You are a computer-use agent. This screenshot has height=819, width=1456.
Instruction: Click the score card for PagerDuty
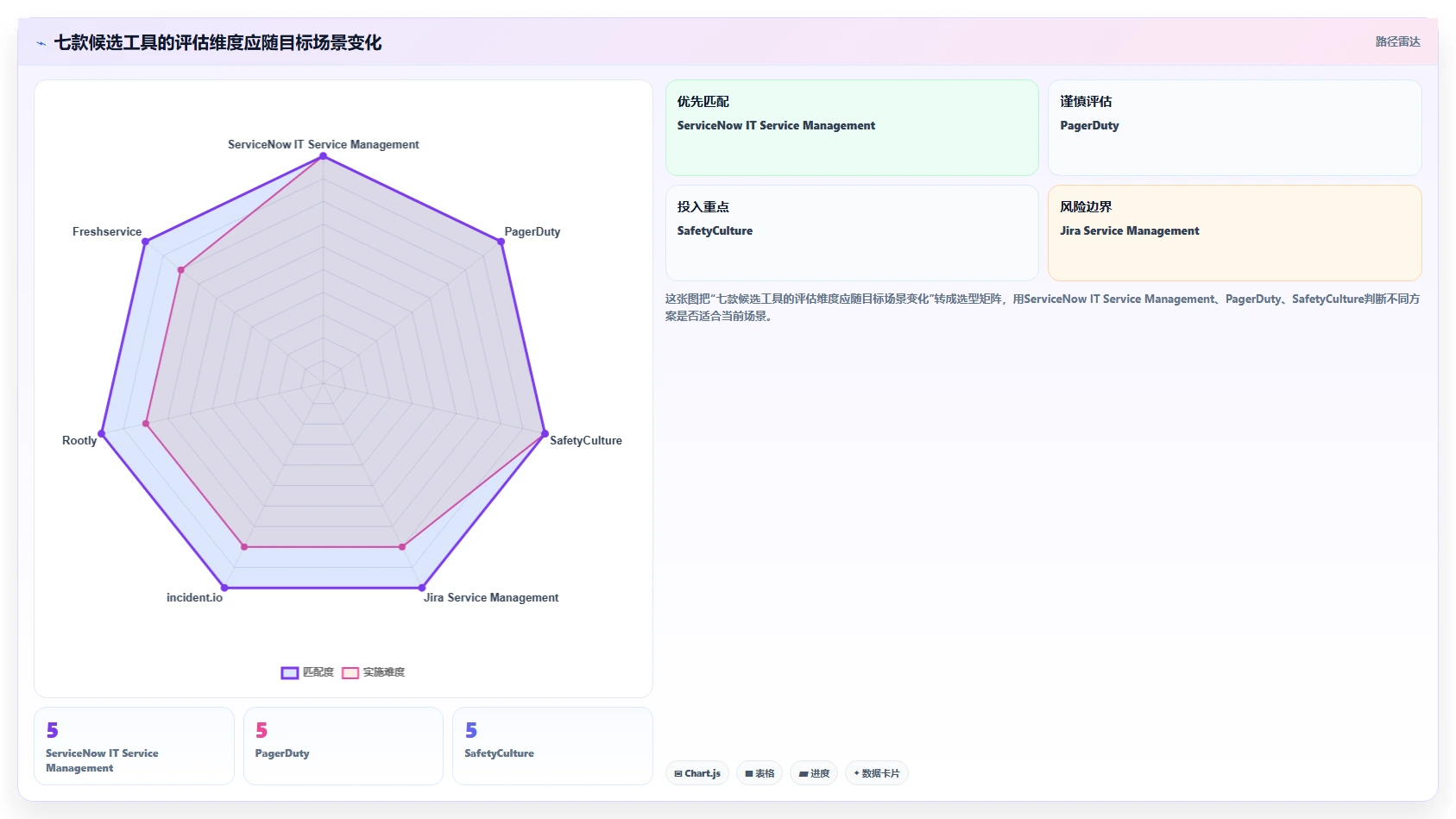pyautogui.click(x=344, y=746)
